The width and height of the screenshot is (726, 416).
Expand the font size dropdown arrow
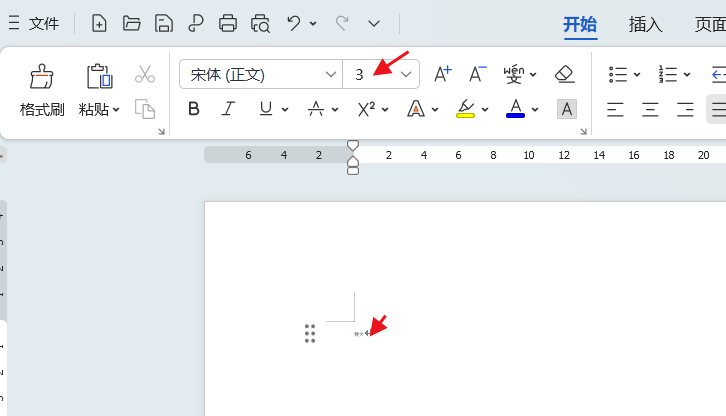[x=406, y=74]
